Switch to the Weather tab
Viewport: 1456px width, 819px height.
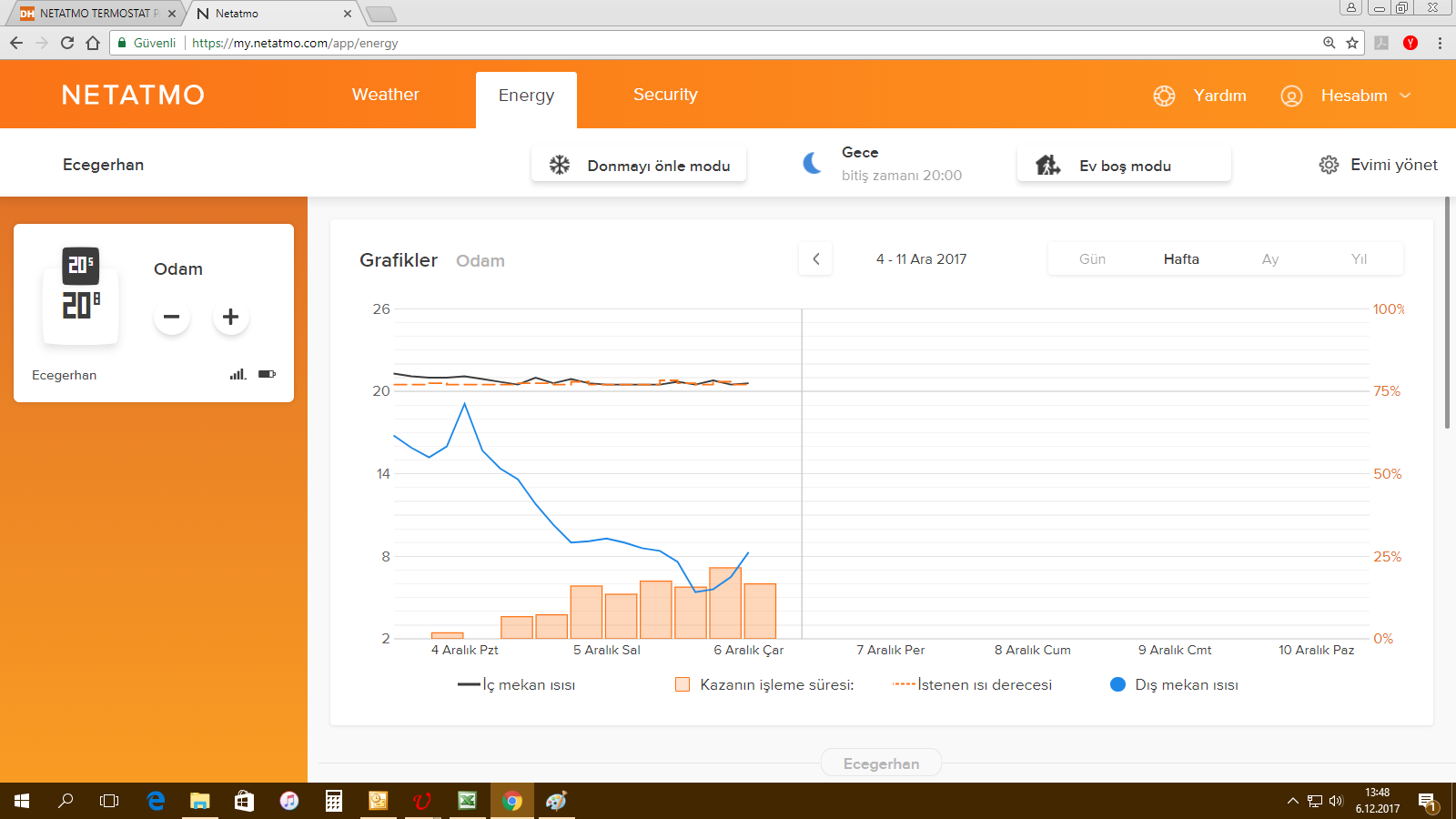386,95
